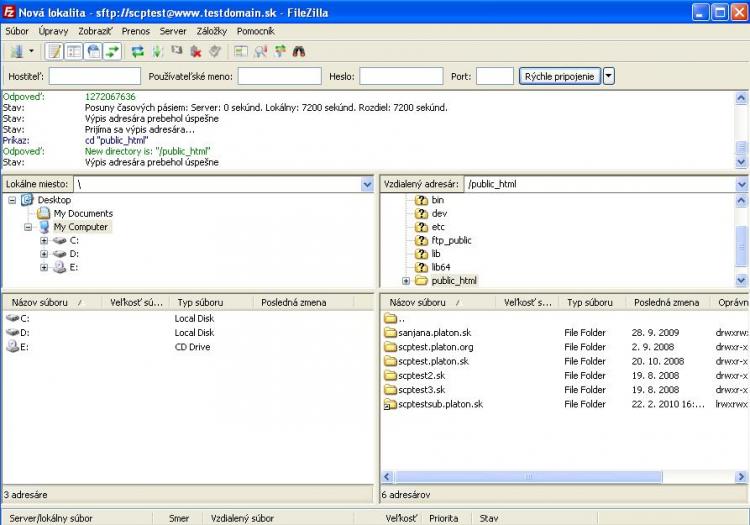The height and width of the screenshot is (525, 750).
Task: Select the bin folder in remote tree
Action: tap(437, 200)
